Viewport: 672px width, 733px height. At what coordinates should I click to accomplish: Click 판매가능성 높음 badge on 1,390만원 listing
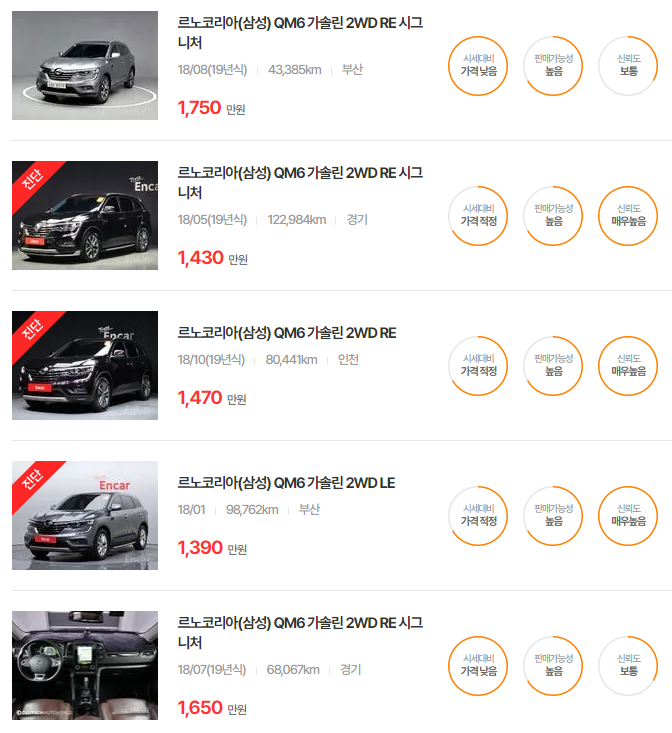click(x=553, y=516)
